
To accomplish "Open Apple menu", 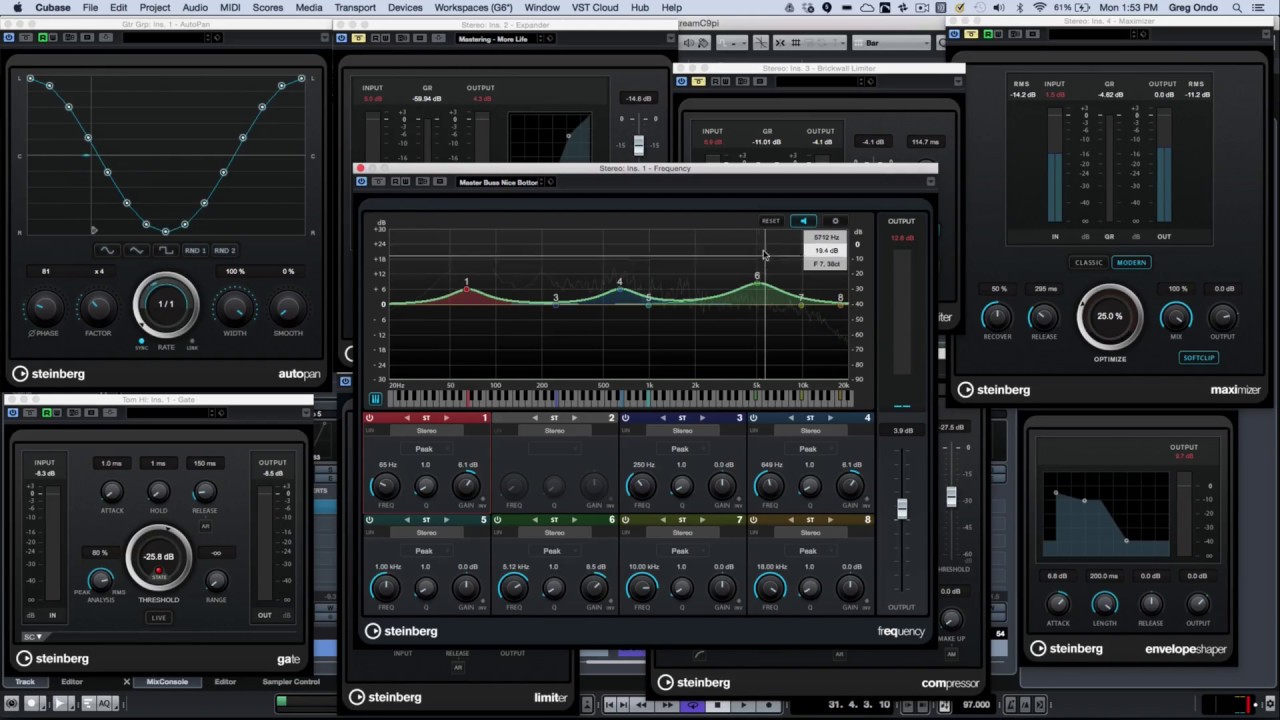I will coord(17,8).
